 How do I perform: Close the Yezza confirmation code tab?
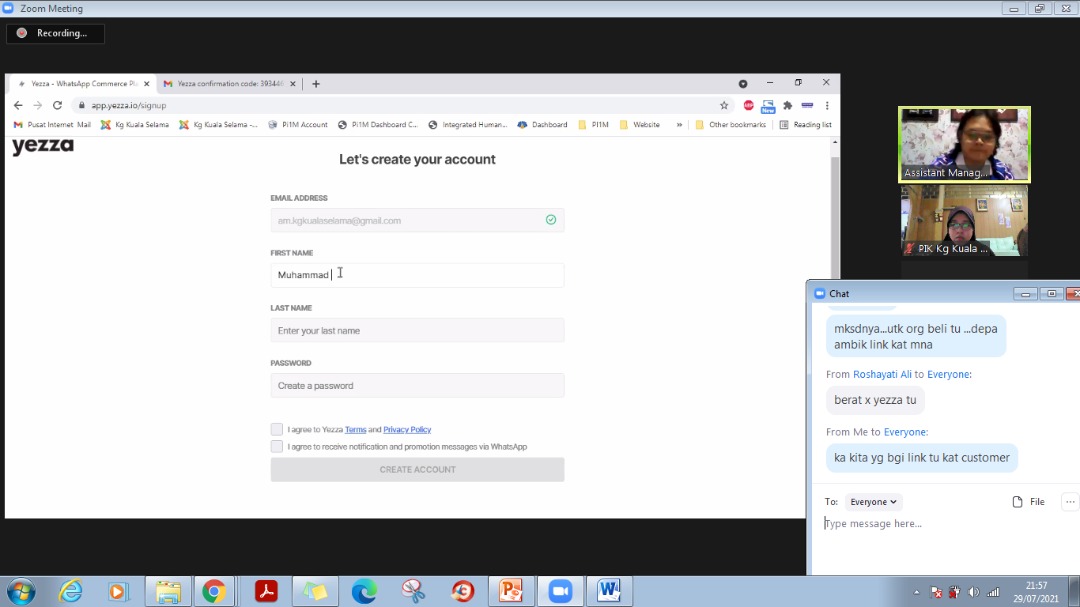[x=293, y=84]
